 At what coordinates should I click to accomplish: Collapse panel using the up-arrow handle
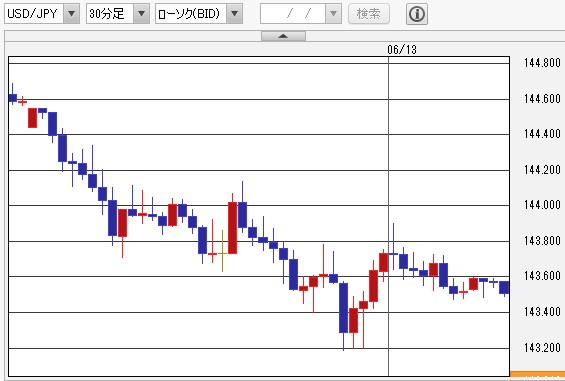pos(283,36)
